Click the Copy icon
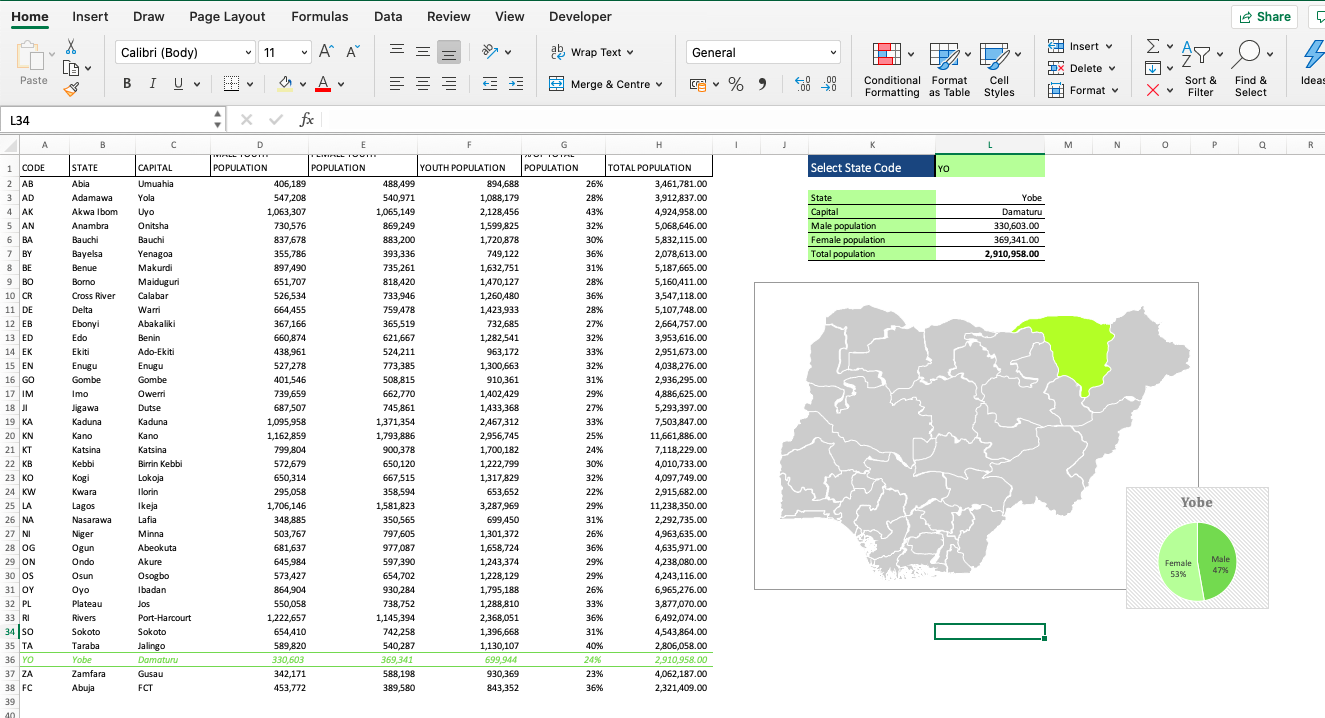 (70, 68)
